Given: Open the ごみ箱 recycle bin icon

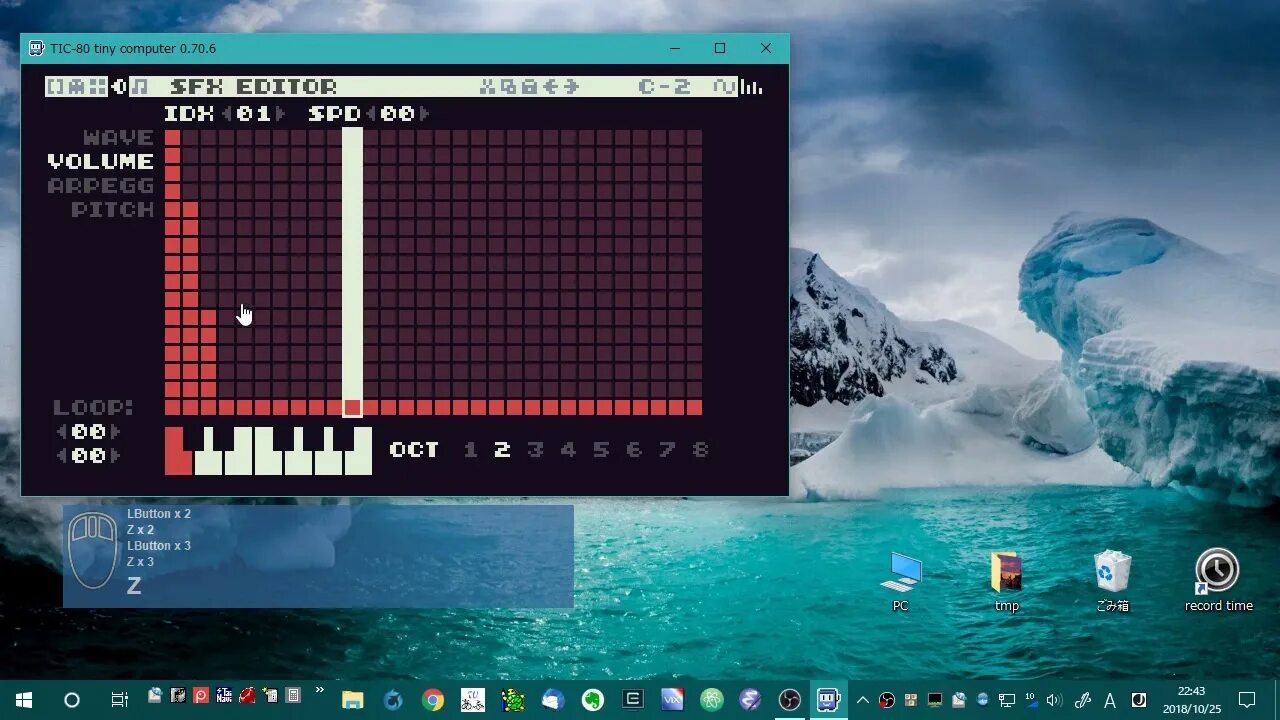Looking at the screenshot, I should click(x=1113, y=581).
